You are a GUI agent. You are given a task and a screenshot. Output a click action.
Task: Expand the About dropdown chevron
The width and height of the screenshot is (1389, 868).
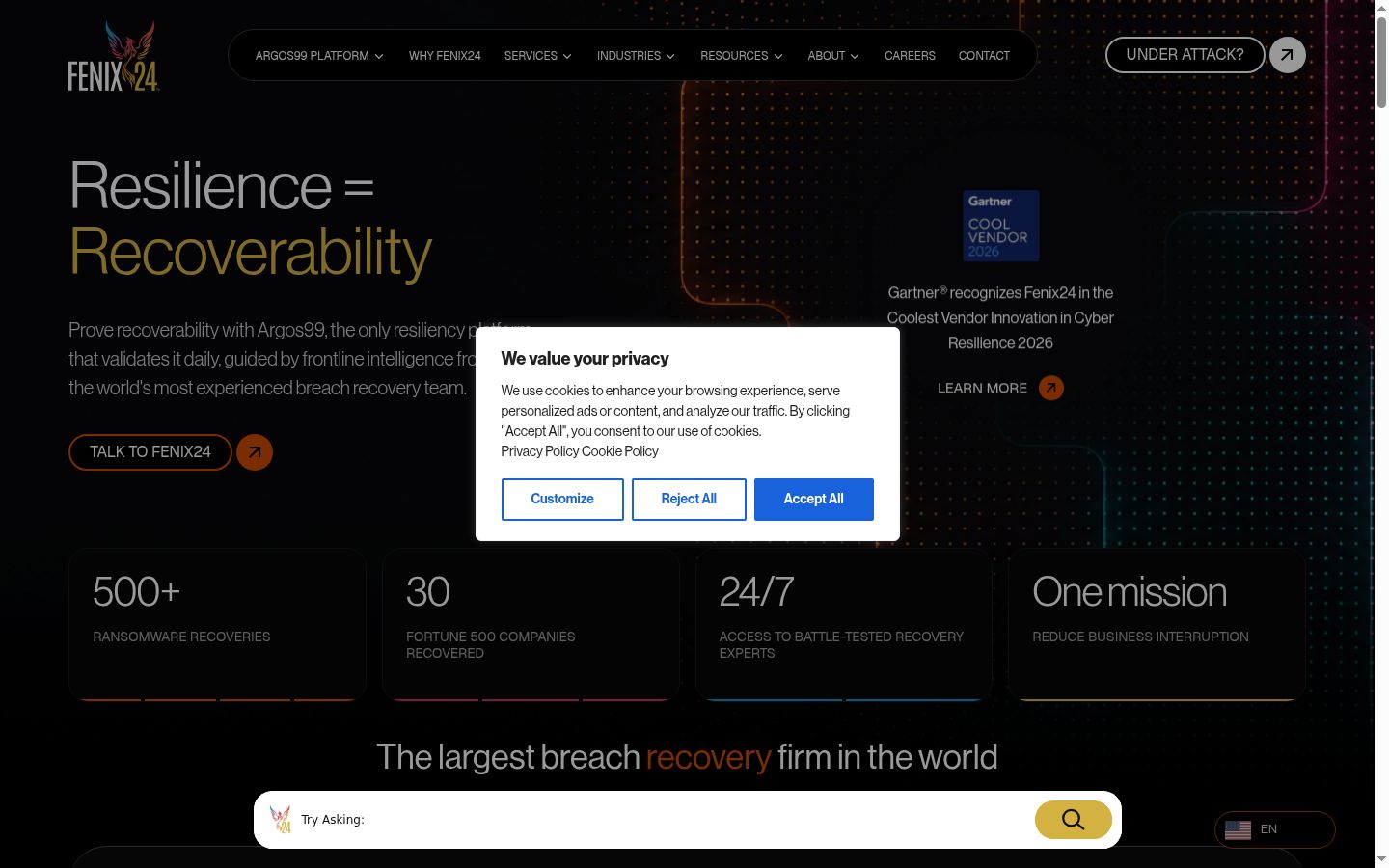tap(855, 56)
